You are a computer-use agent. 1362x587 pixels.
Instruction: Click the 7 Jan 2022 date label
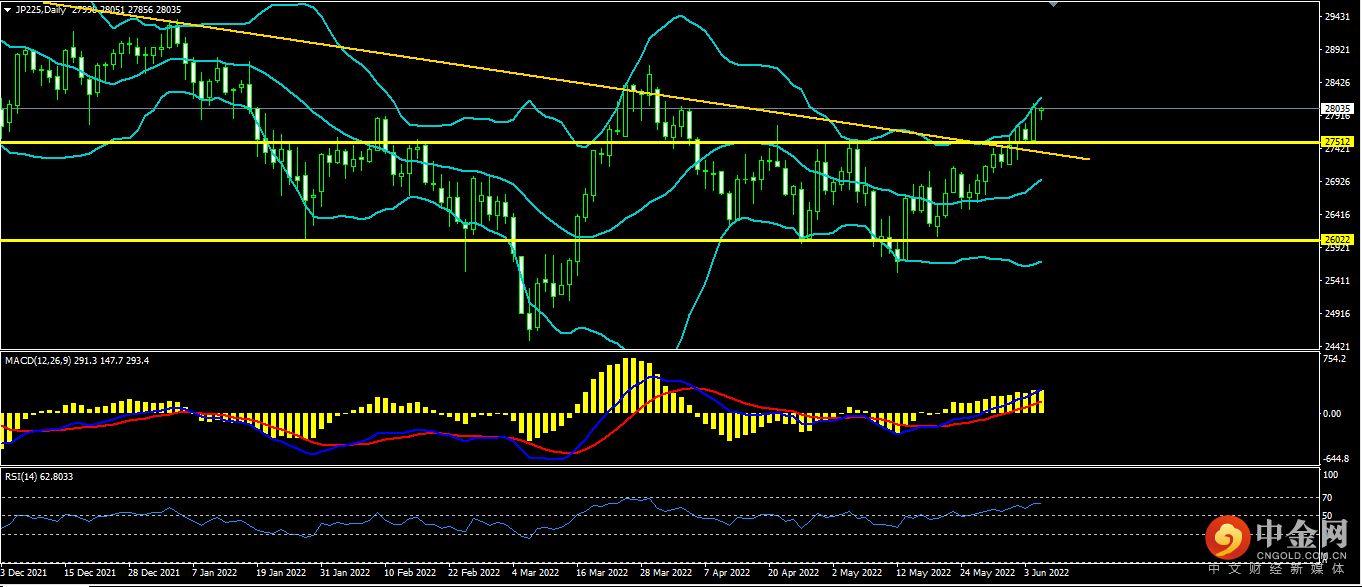tap(215, 574)
